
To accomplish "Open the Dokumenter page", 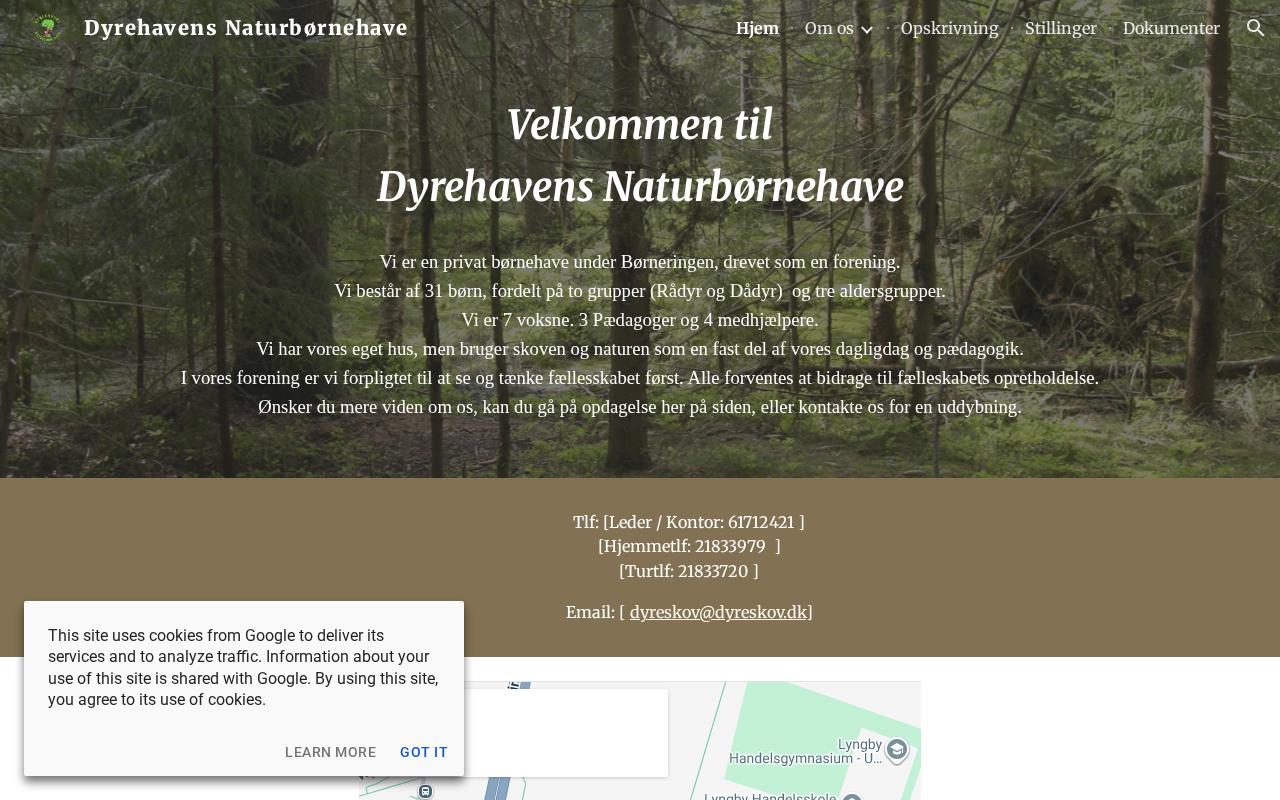I will pos(1171,28).
